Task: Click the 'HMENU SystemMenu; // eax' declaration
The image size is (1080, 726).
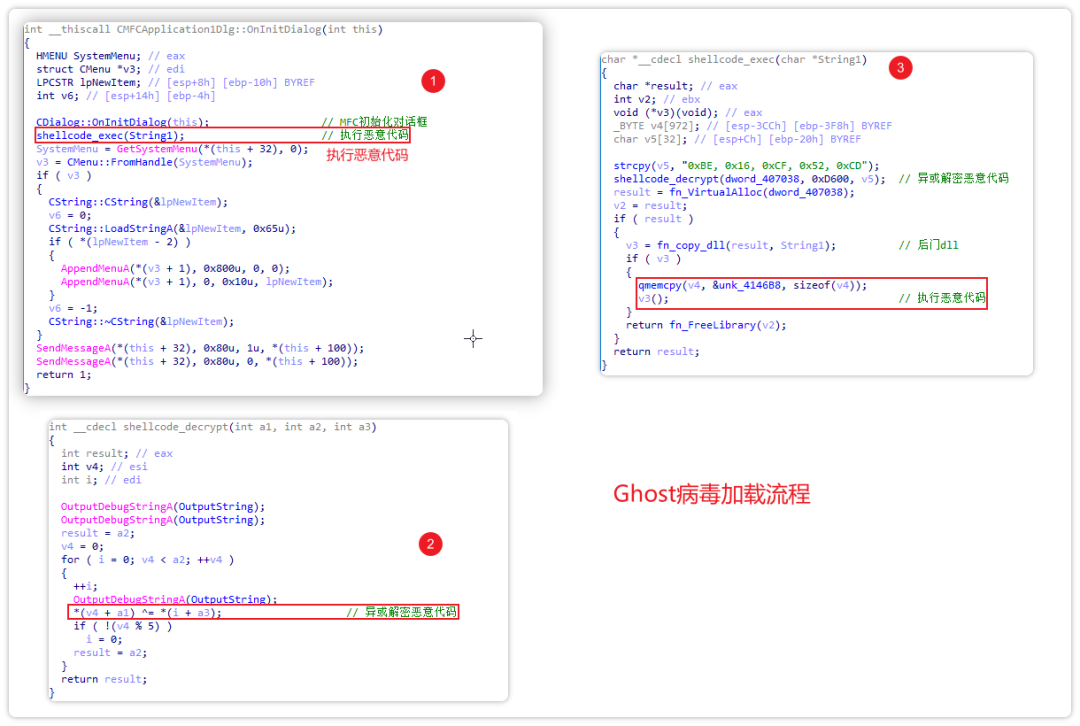Action: [110, 56]
